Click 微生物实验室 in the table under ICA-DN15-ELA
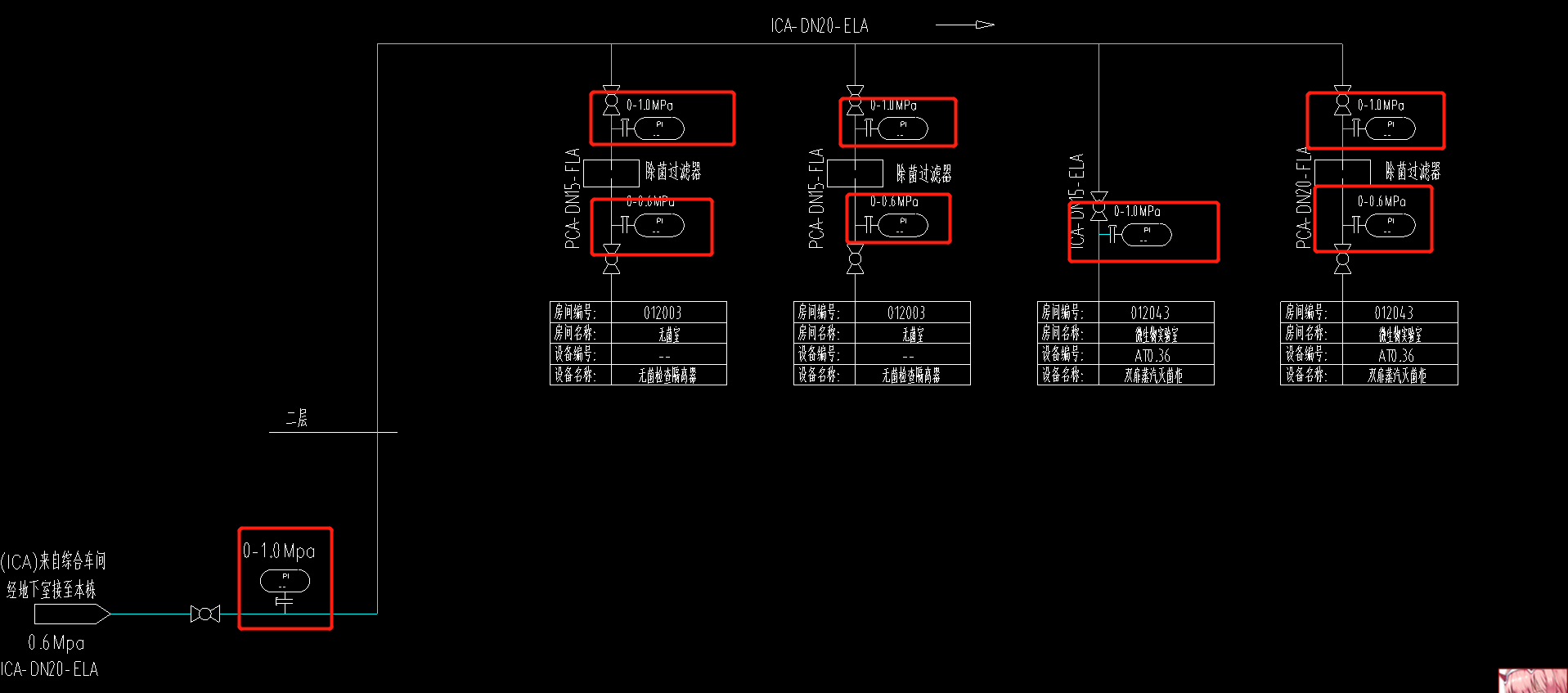The image size is (1568, 693). (1156, 334)
